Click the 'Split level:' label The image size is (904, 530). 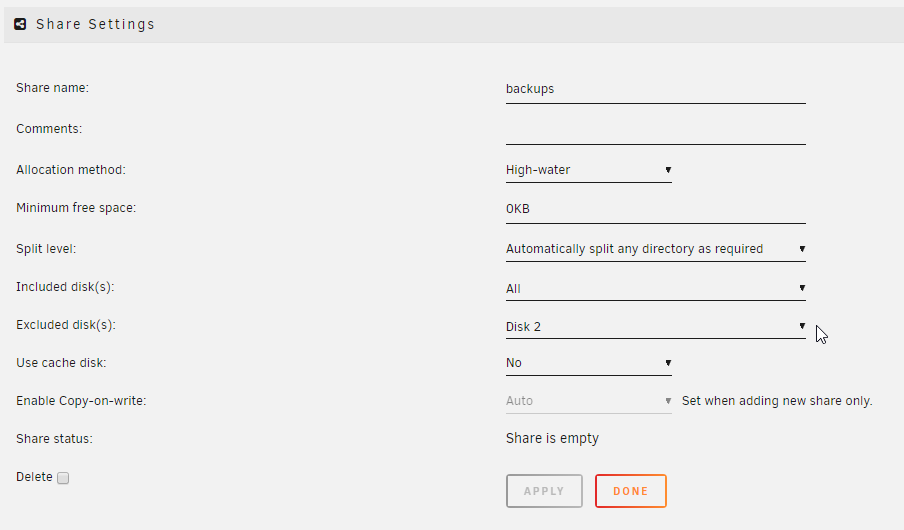(x=46, y=249)
